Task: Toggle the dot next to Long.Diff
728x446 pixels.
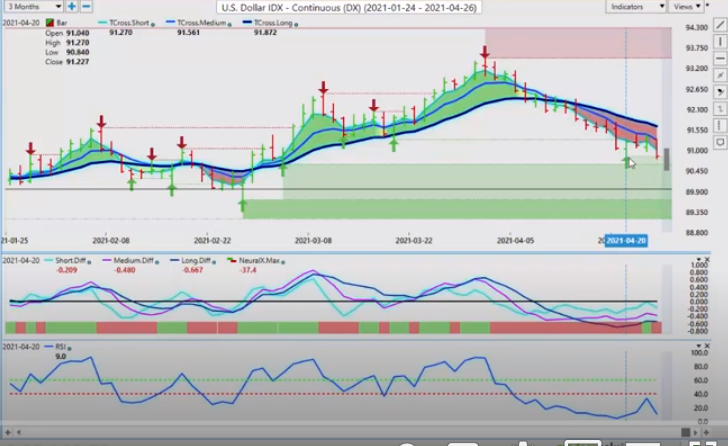Action: tap(214, 262)
